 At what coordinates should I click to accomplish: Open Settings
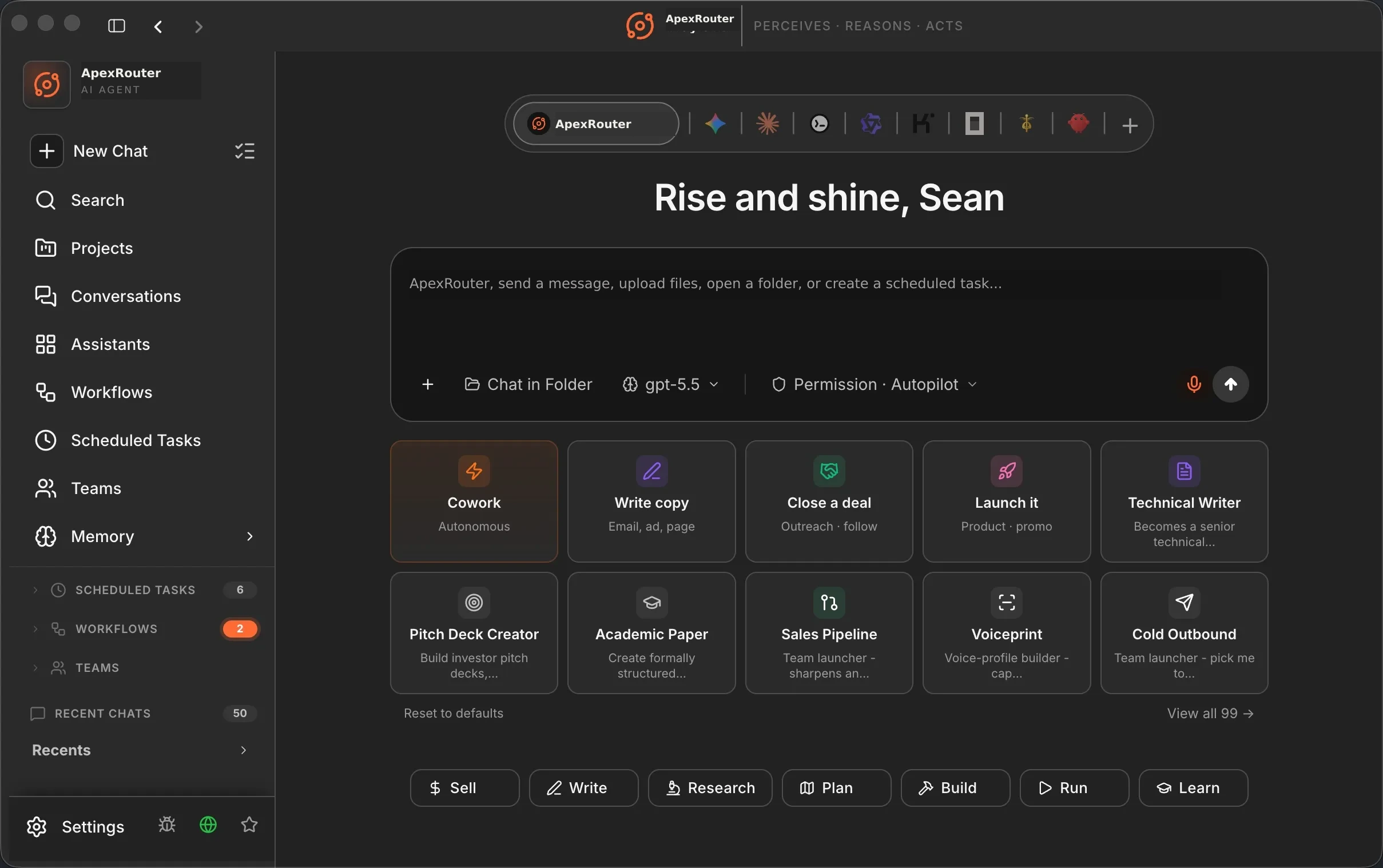point(75,826)
